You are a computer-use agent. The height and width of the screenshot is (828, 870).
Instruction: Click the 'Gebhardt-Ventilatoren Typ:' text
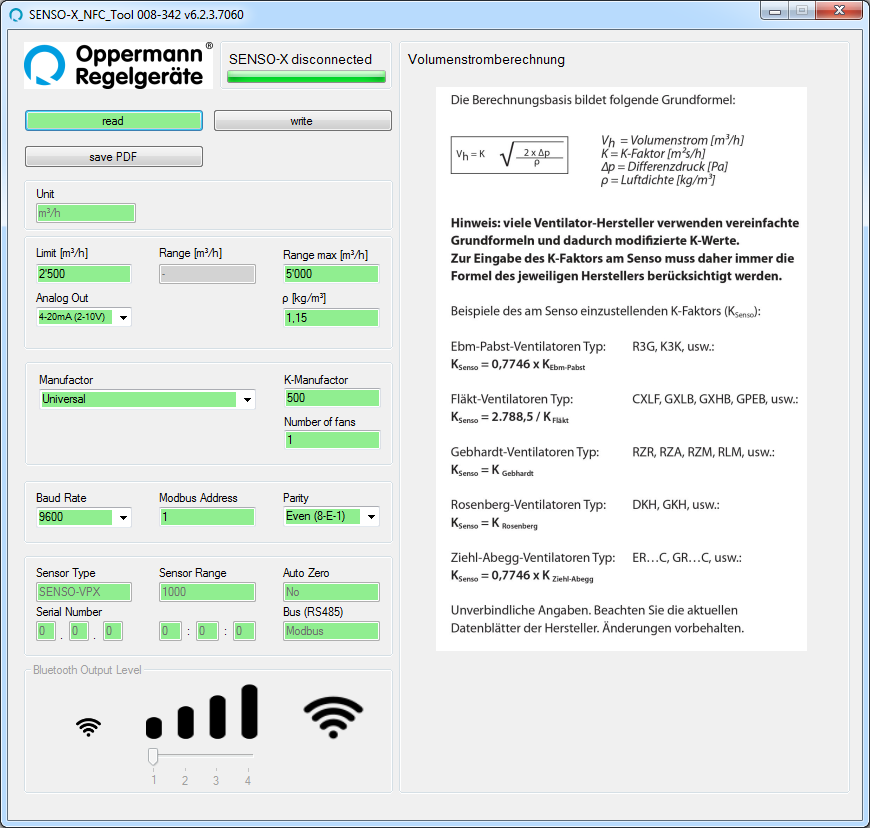point(525,452)
